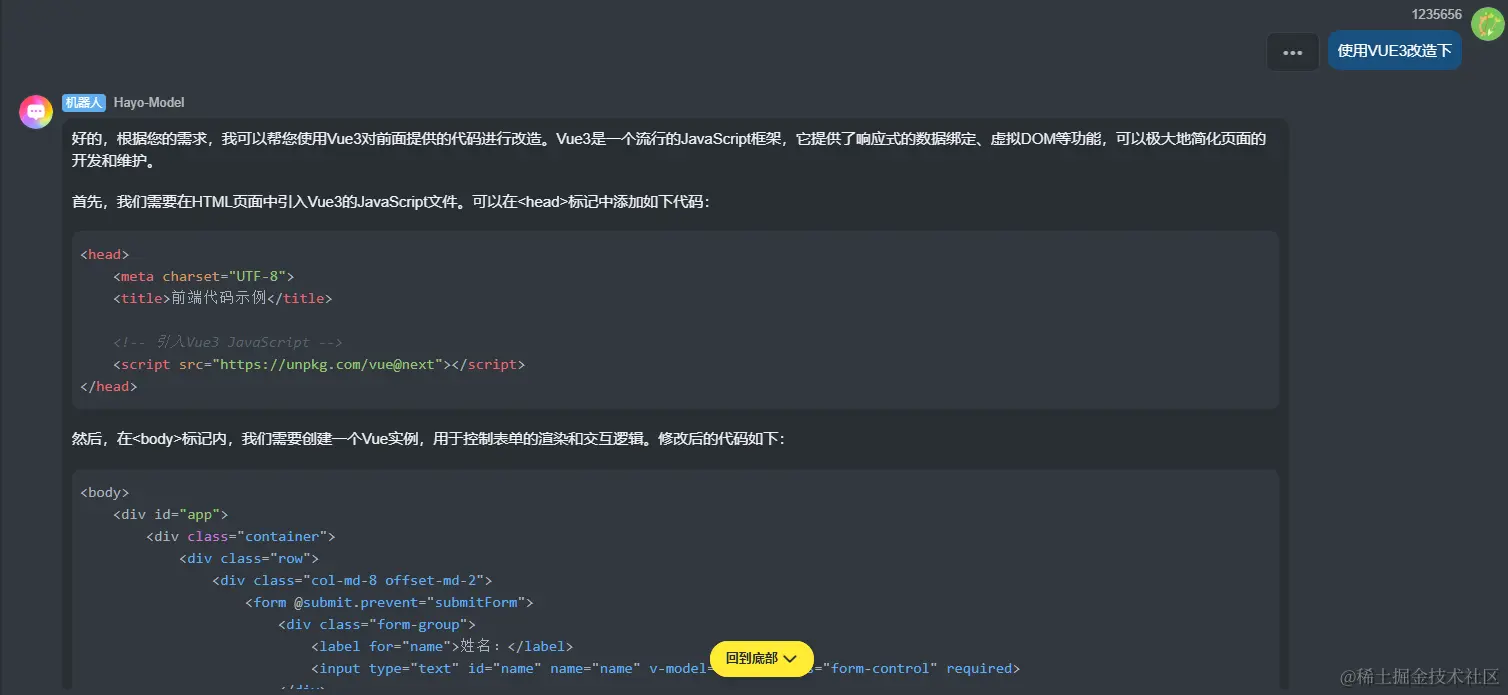This screenshot has height=695, width=1508.
Task: Click the closing </head> tag line
Action: [109, 386]
